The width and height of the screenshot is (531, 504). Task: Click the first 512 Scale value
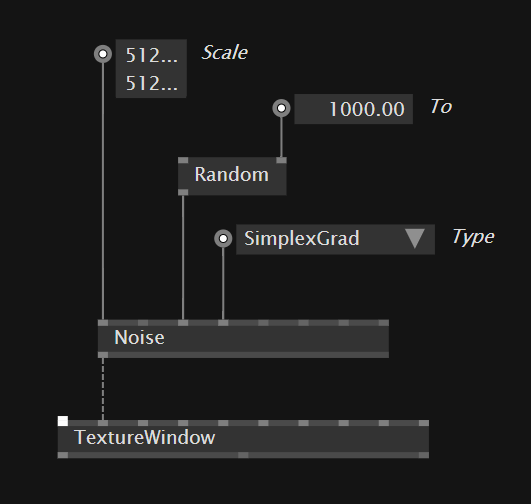click(x=151, y=55)
